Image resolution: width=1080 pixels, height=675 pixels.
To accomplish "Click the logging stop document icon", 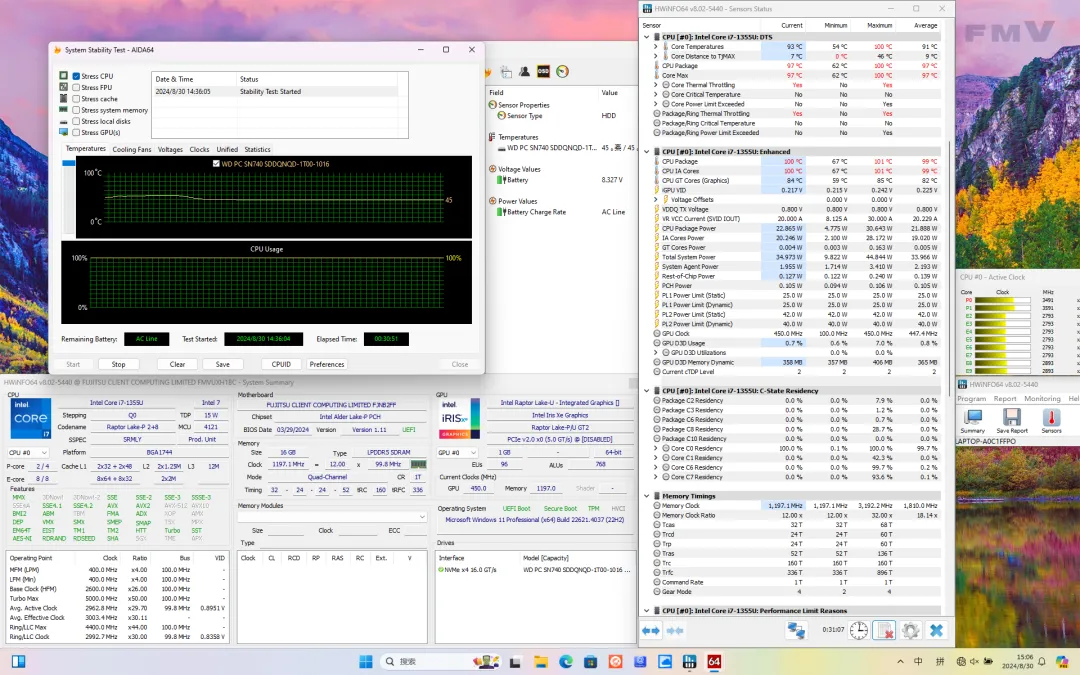I will tap(884, 630).
